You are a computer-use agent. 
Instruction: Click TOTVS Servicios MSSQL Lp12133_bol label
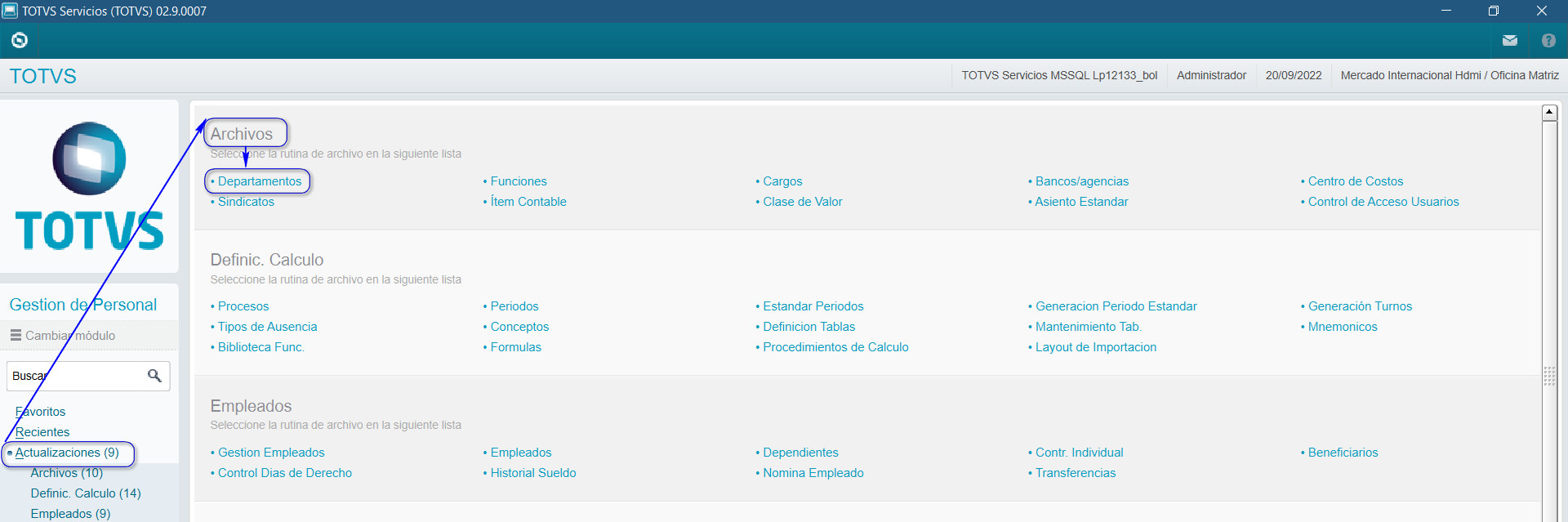1059,75
